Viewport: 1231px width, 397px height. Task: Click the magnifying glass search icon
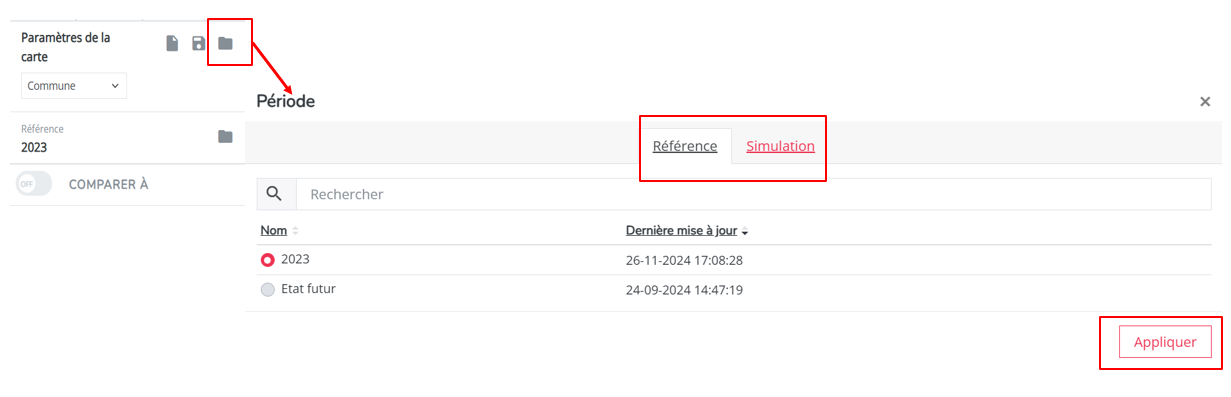(274, 194)
